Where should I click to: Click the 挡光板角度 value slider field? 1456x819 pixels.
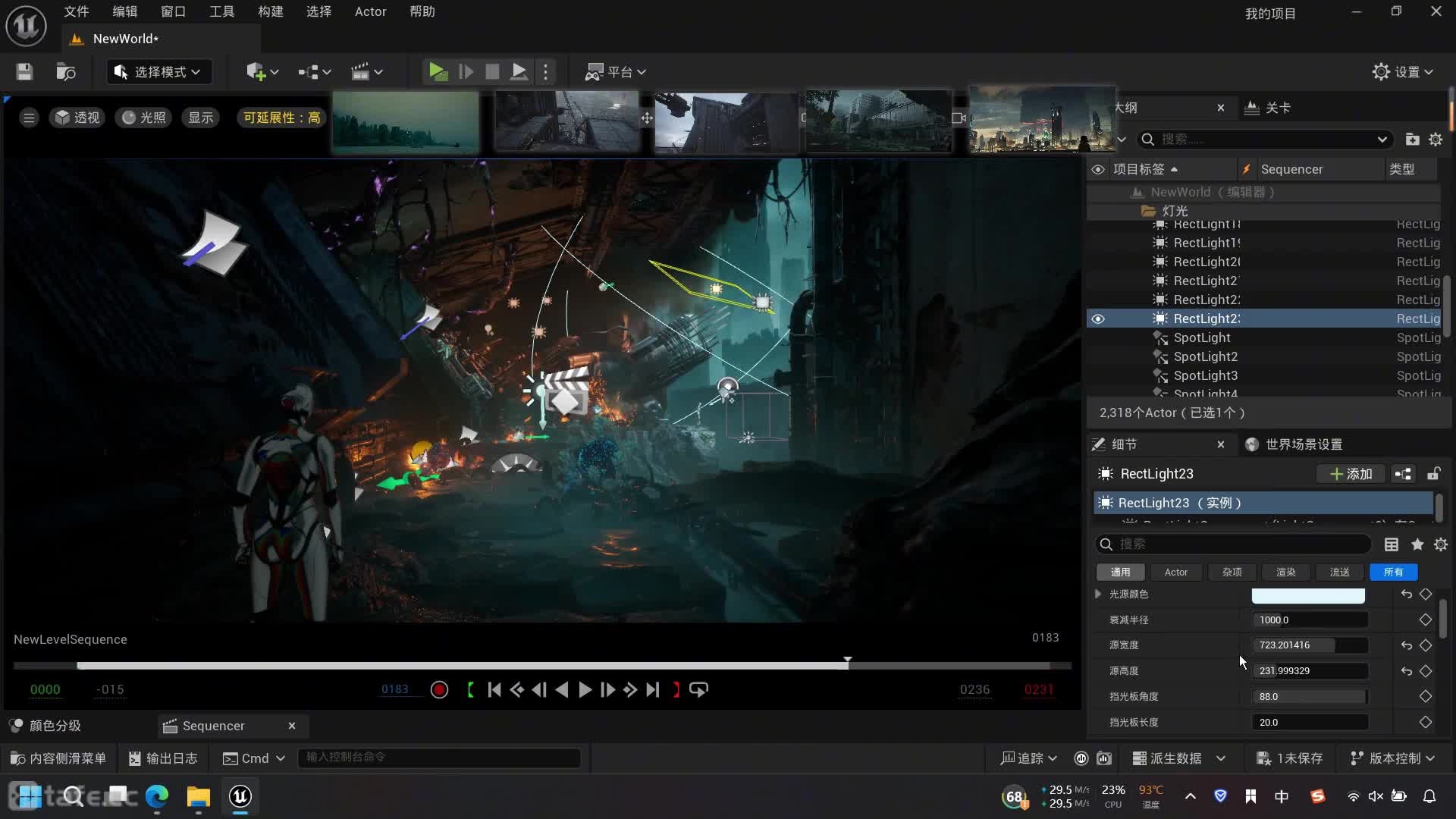tap(1310, 697)
